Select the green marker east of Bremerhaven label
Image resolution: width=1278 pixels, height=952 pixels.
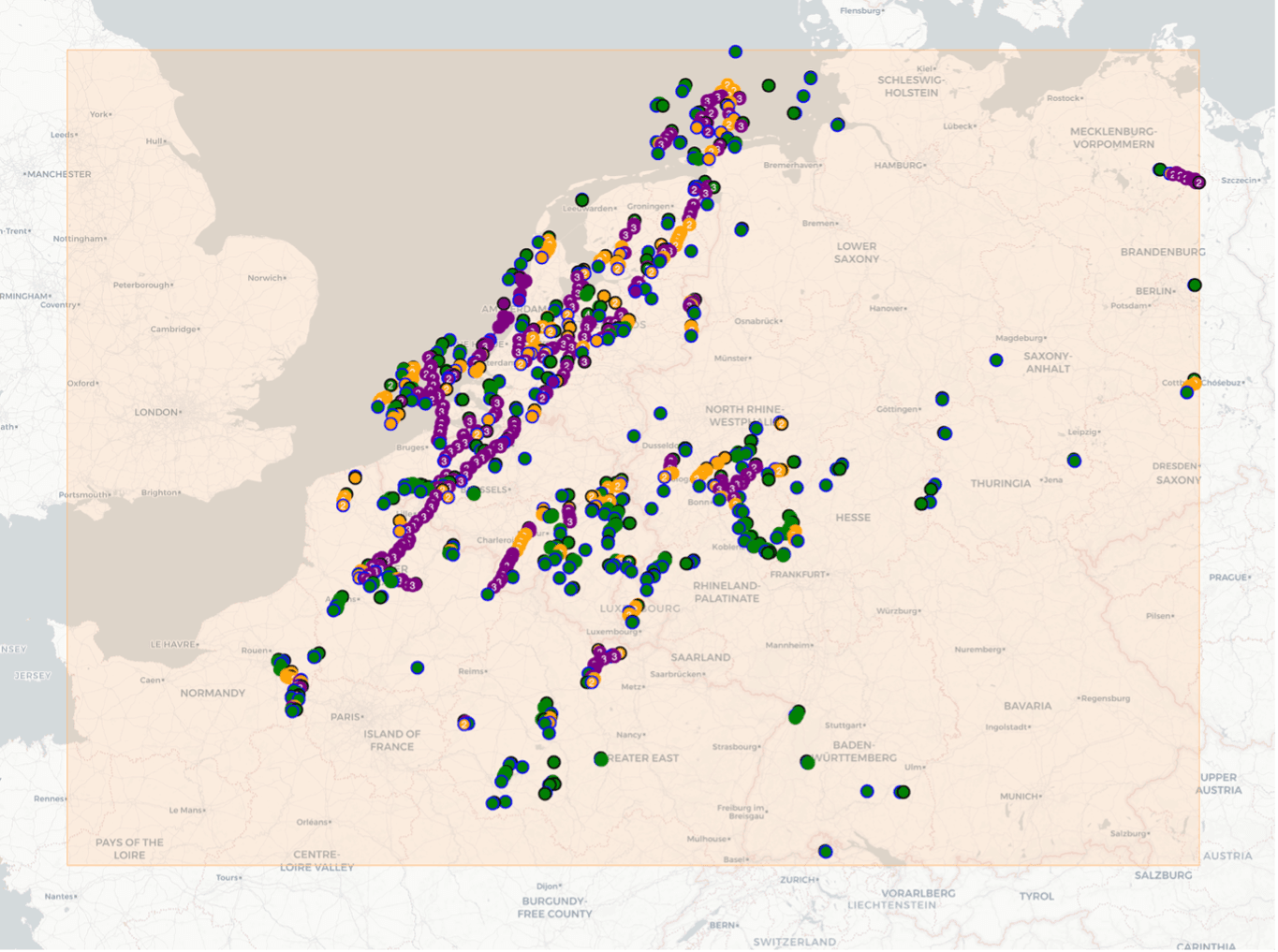838,124
